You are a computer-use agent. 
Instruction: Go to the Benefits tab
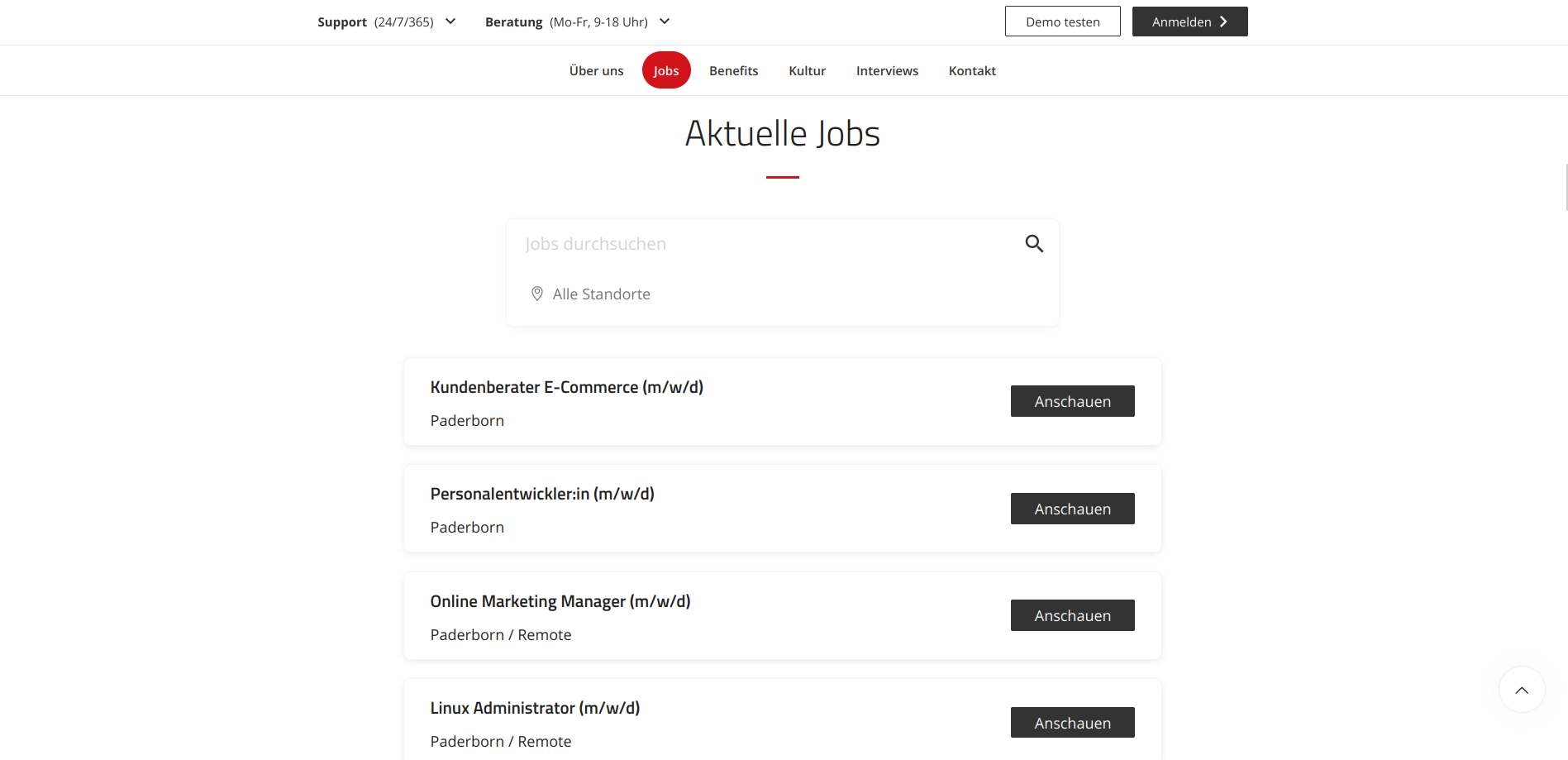(733, 71)
